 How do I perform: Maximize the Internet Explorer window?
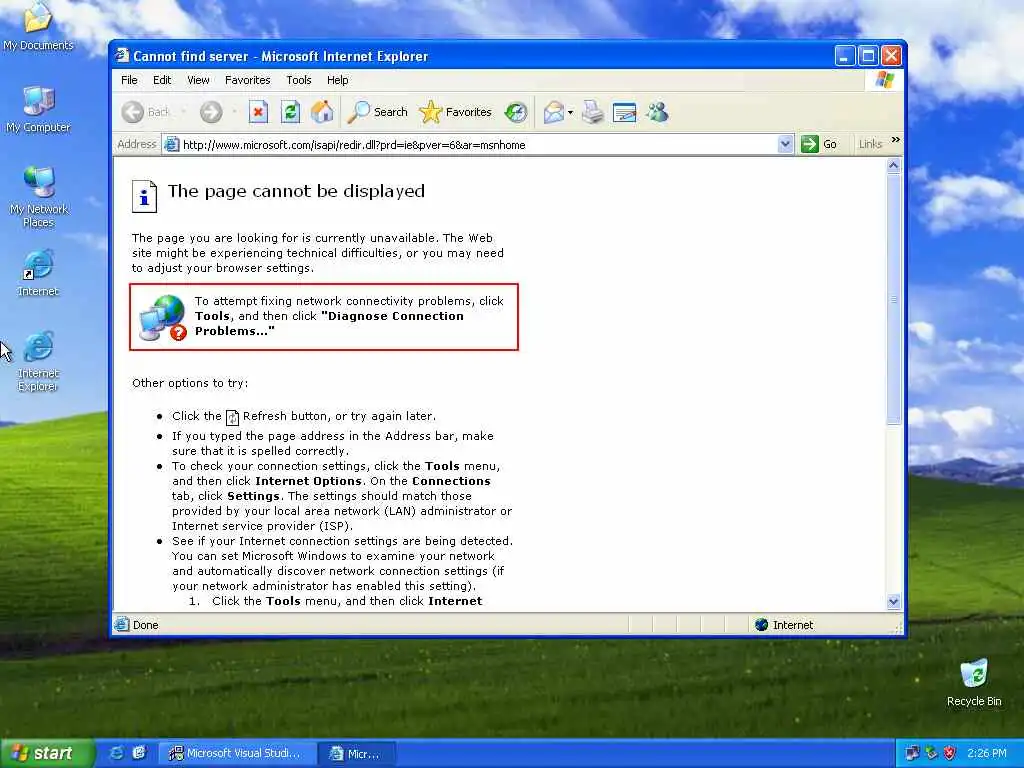[x=868, y=56]
